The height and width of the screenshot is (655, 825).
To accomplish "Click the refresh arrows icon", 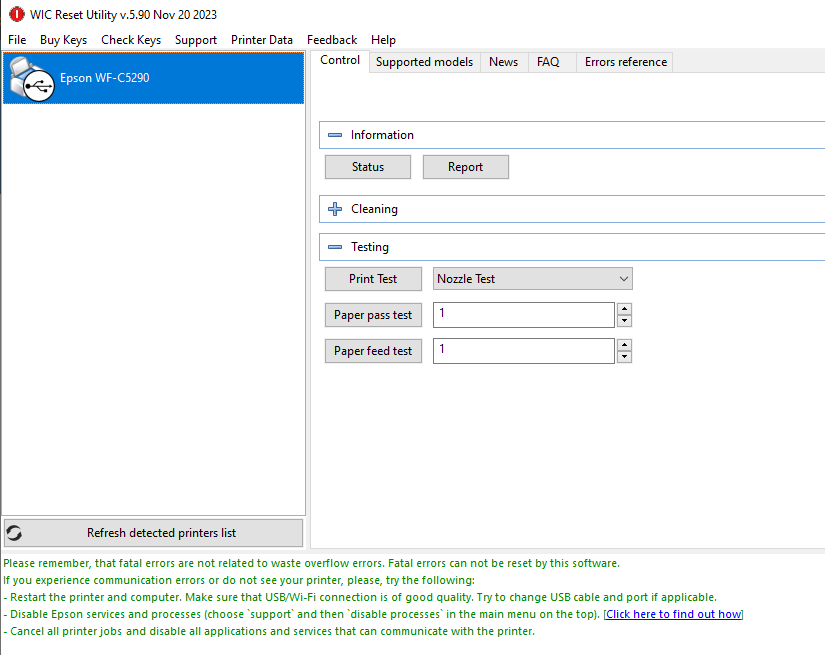I will coord(14,533).
